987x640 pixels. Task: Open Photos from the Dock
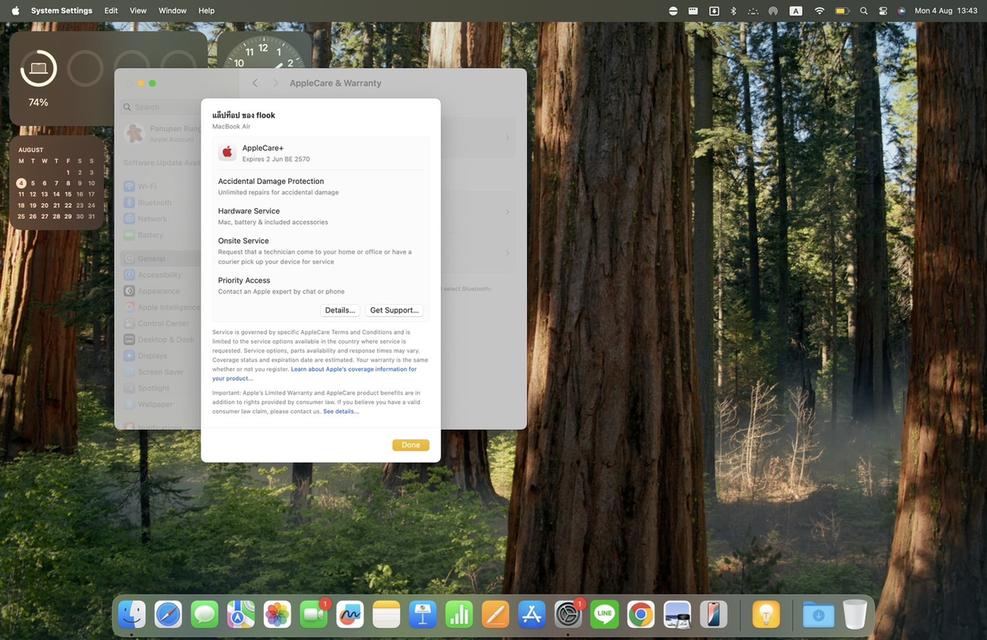(277, 614)
